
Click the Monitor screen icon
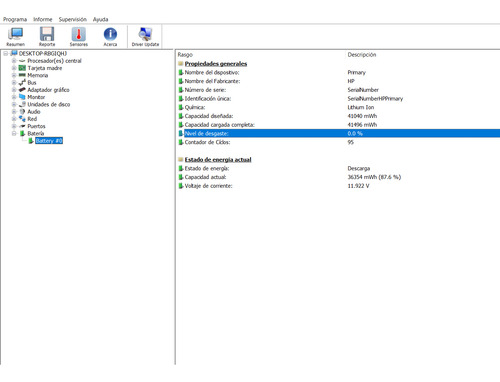point(22,97)
